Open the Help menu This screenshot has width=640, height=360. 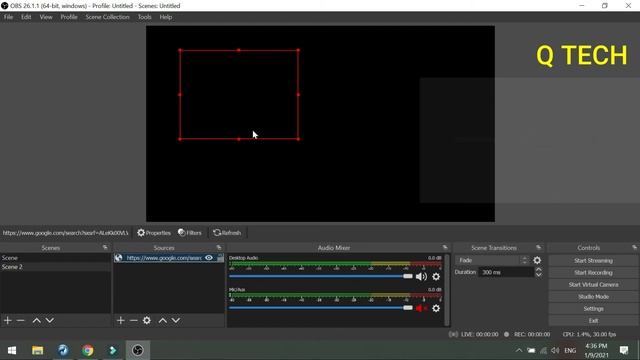coord(166,17)
